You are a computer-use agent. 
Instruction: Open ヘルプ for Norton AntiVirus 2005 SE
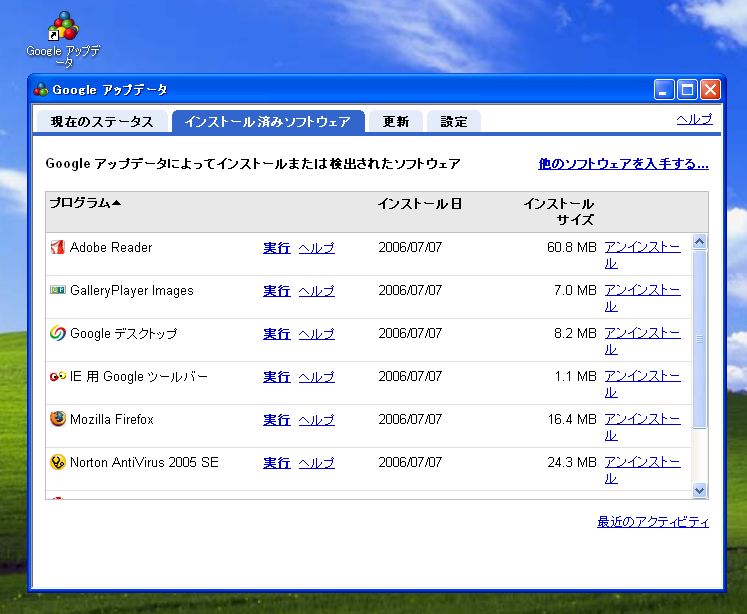[x=317, y=463]
